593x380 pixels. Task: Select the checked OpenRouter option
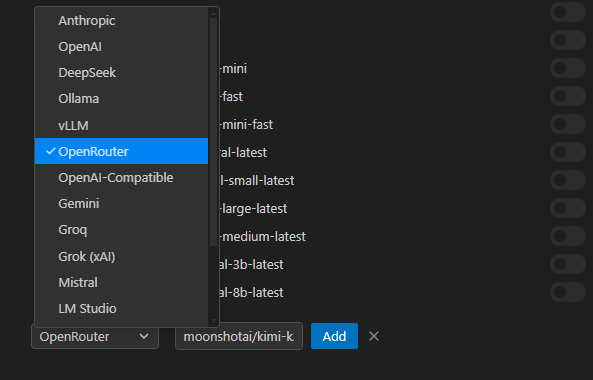(x=121, y=151)
